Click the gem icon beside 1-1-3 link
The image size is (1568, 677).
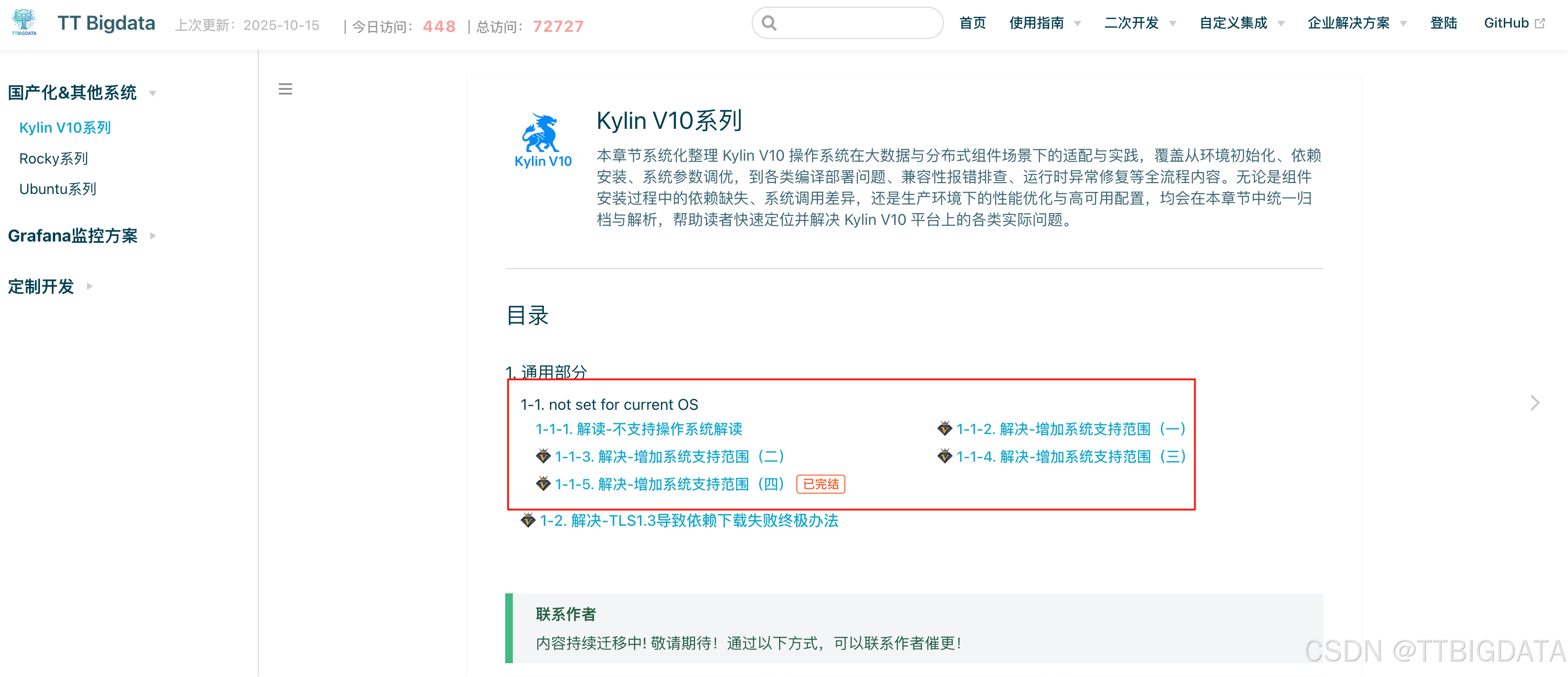[544, 456]
